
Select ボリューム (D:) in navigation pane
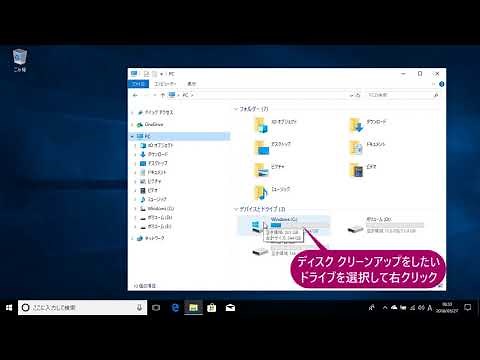(156, 217)
